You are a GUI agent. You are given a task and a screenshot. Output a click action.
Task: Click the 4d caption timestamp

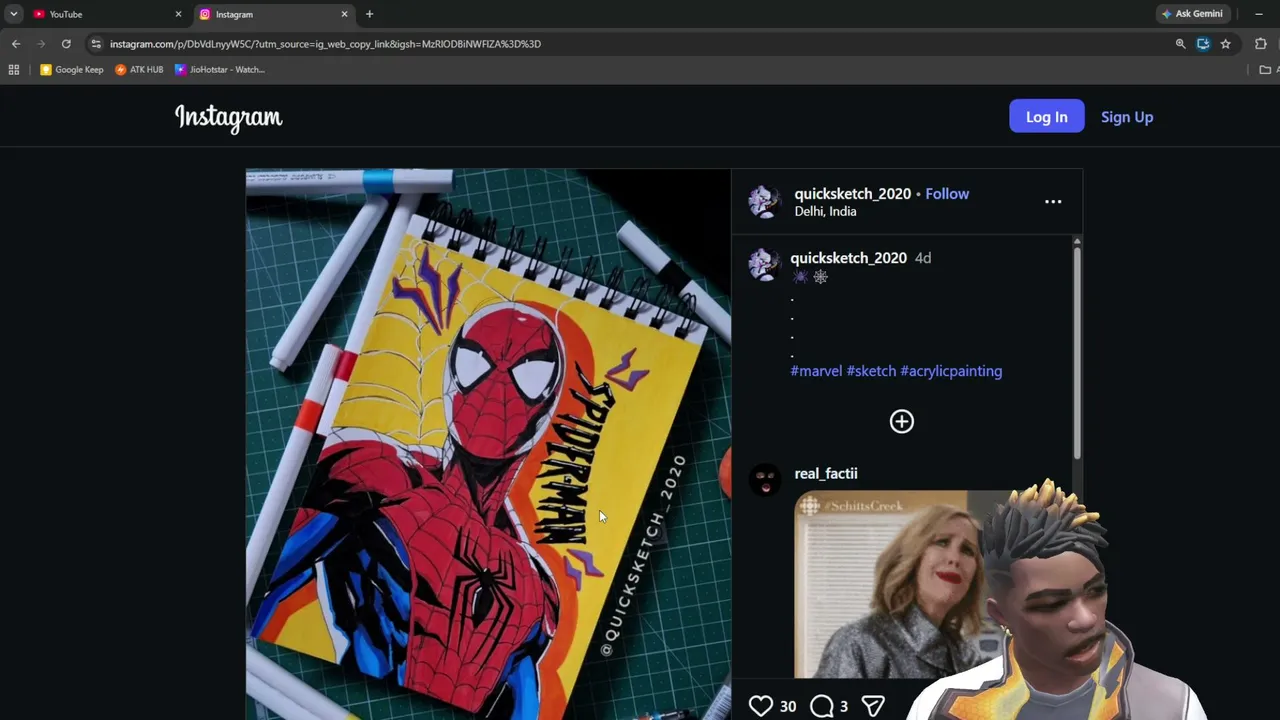[x=923, y=258]
